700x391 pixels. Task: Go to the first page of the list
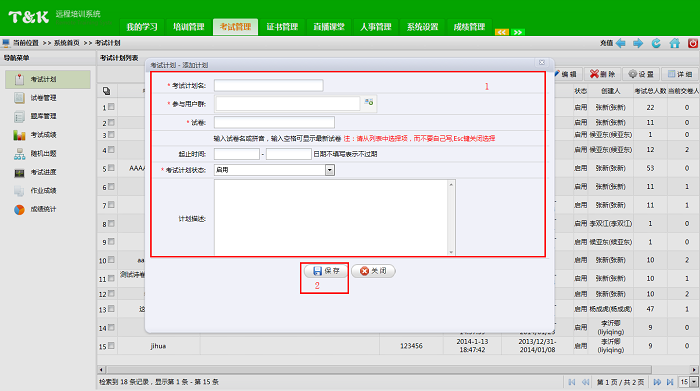pos(572,382)
